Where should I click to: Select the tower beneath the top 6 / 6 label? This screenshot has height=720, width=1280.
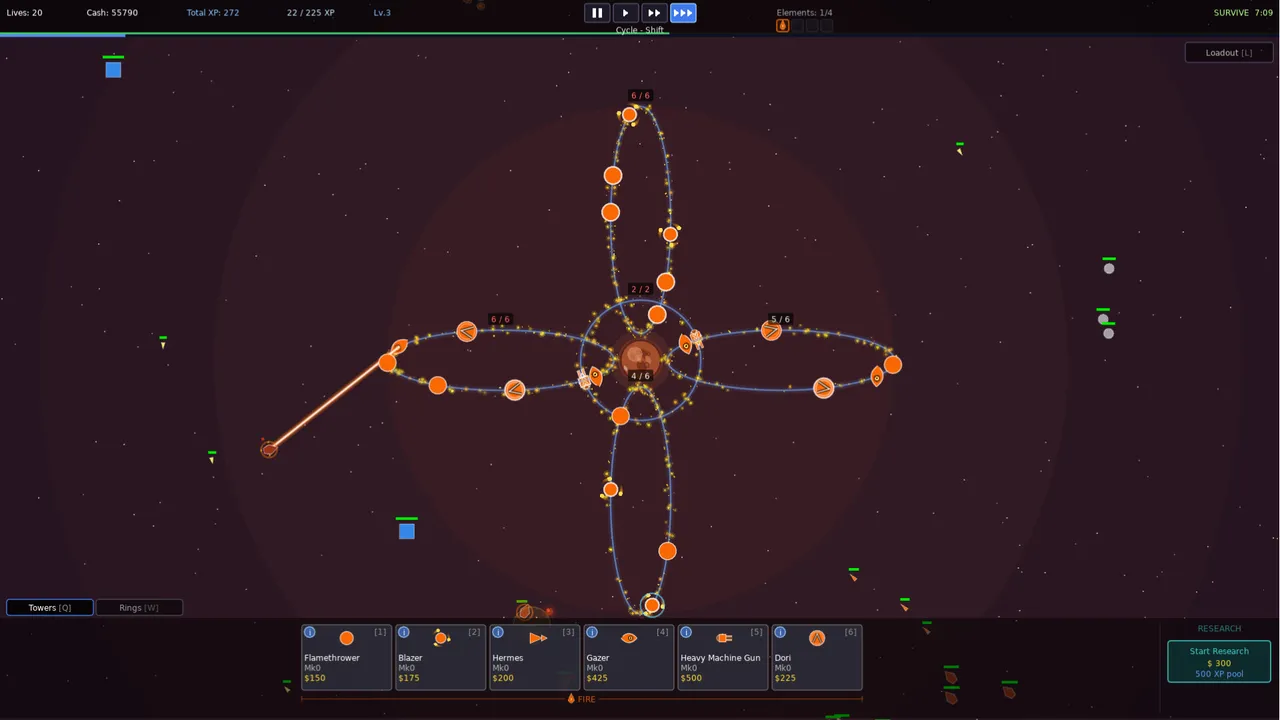629,115
